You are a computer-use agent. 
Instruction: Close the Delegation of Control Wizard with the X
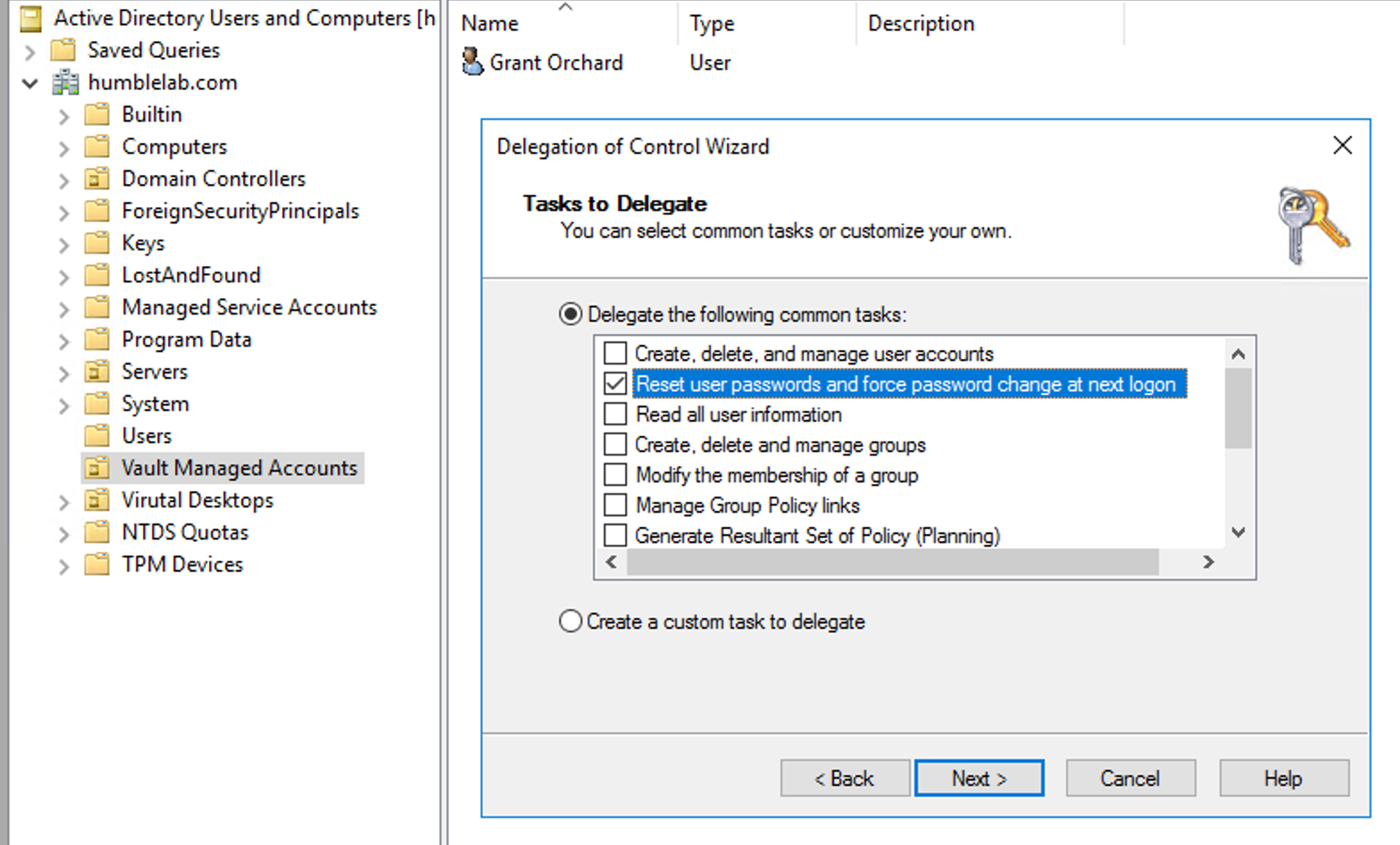(1342, 146)
